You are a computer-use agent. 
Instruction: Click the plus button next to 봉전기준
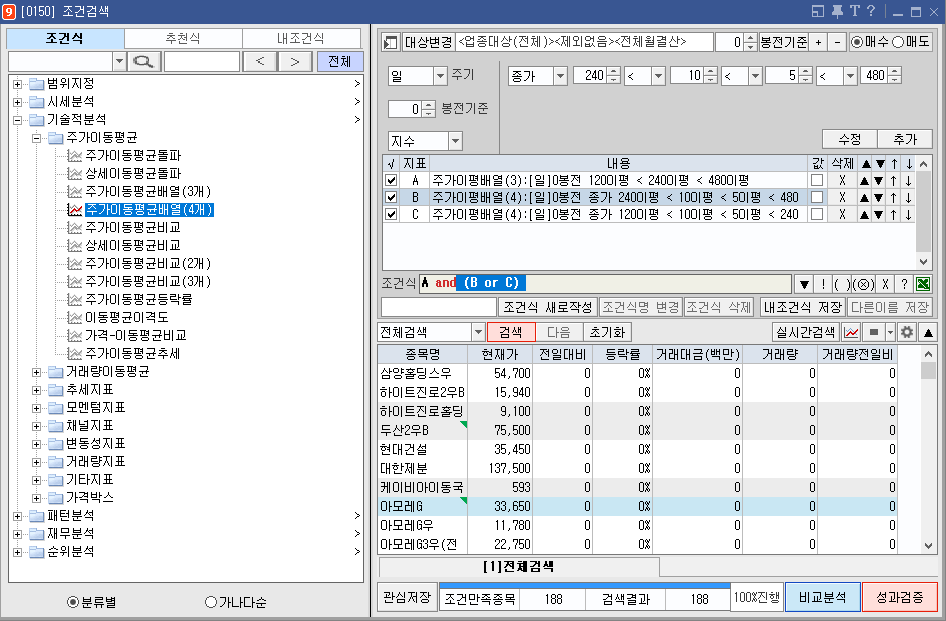click(x=818, y=42)
